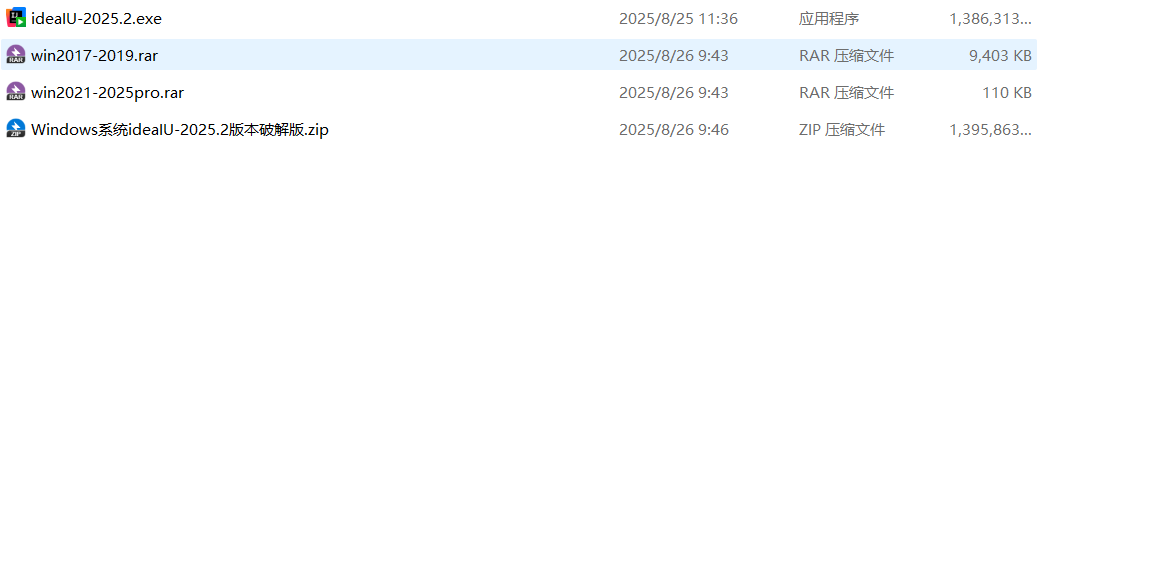Click date 2025/8/26 9:43 of win2021-2025pro.rar
Image resolution: width=1150 pixels, height=570 pixels.
[673, 92]
